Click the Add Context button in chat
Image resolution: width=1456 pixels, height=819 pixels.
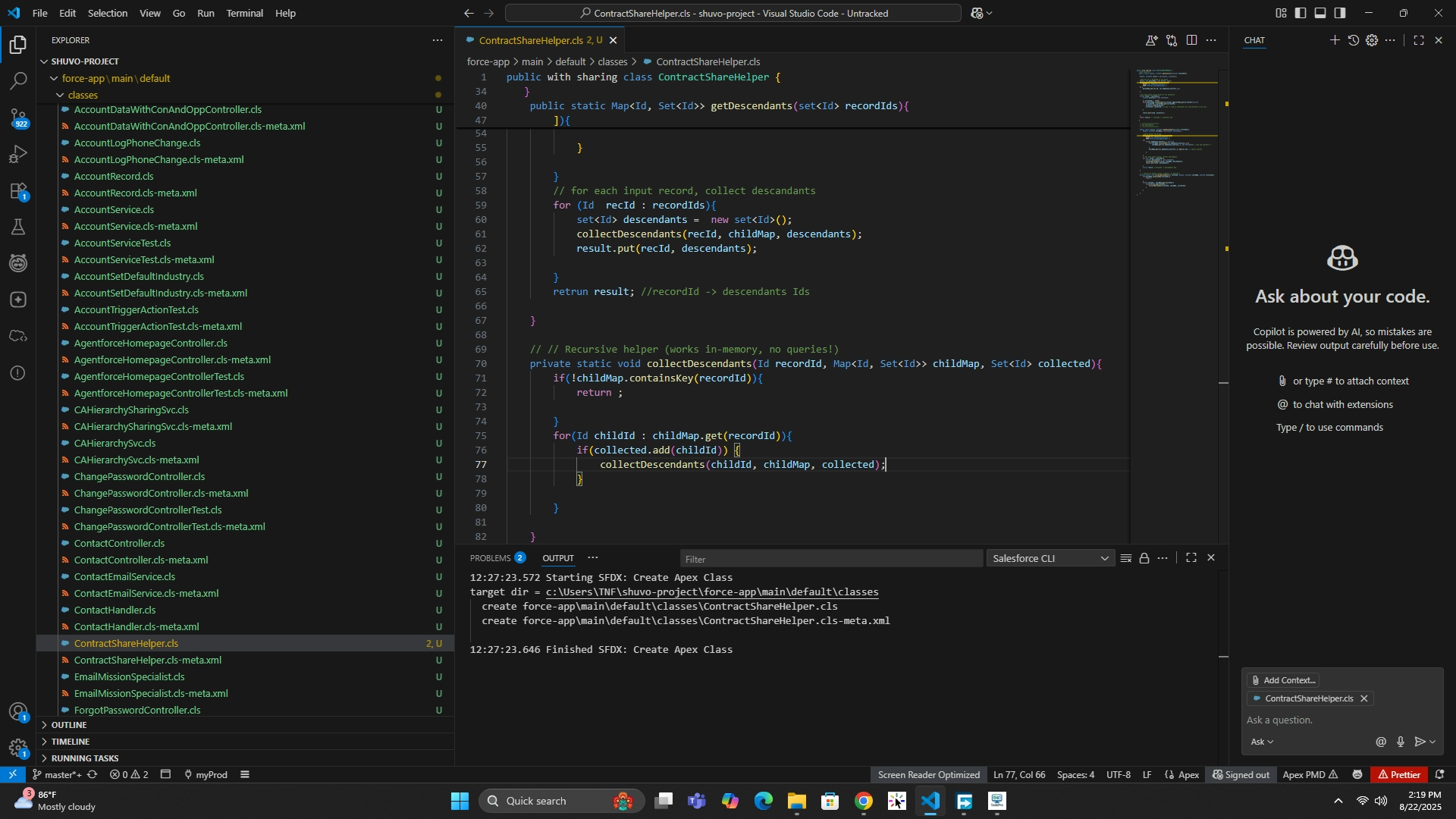point(1282,680)
